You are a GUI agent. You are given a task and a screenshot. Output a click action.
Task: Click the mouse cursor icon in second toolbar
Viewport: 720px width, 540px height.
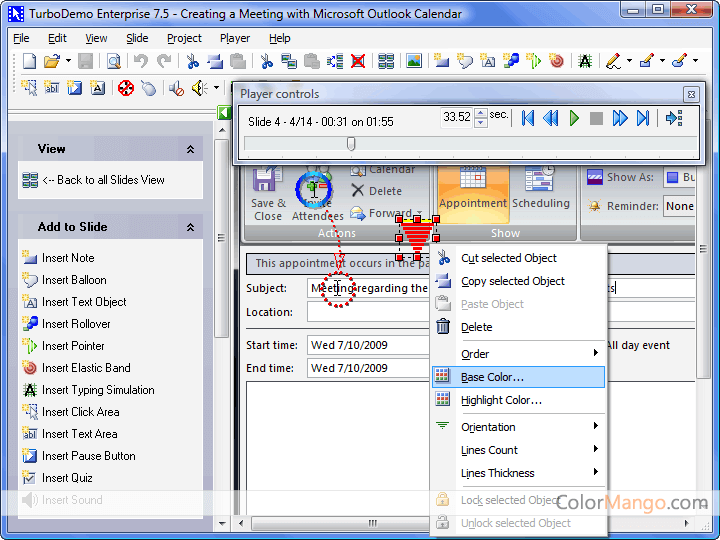[148, 88]
